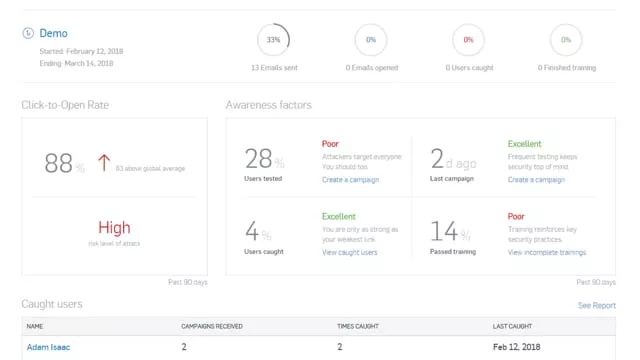Click Create a campaign under Last campaign

(536, 180)
